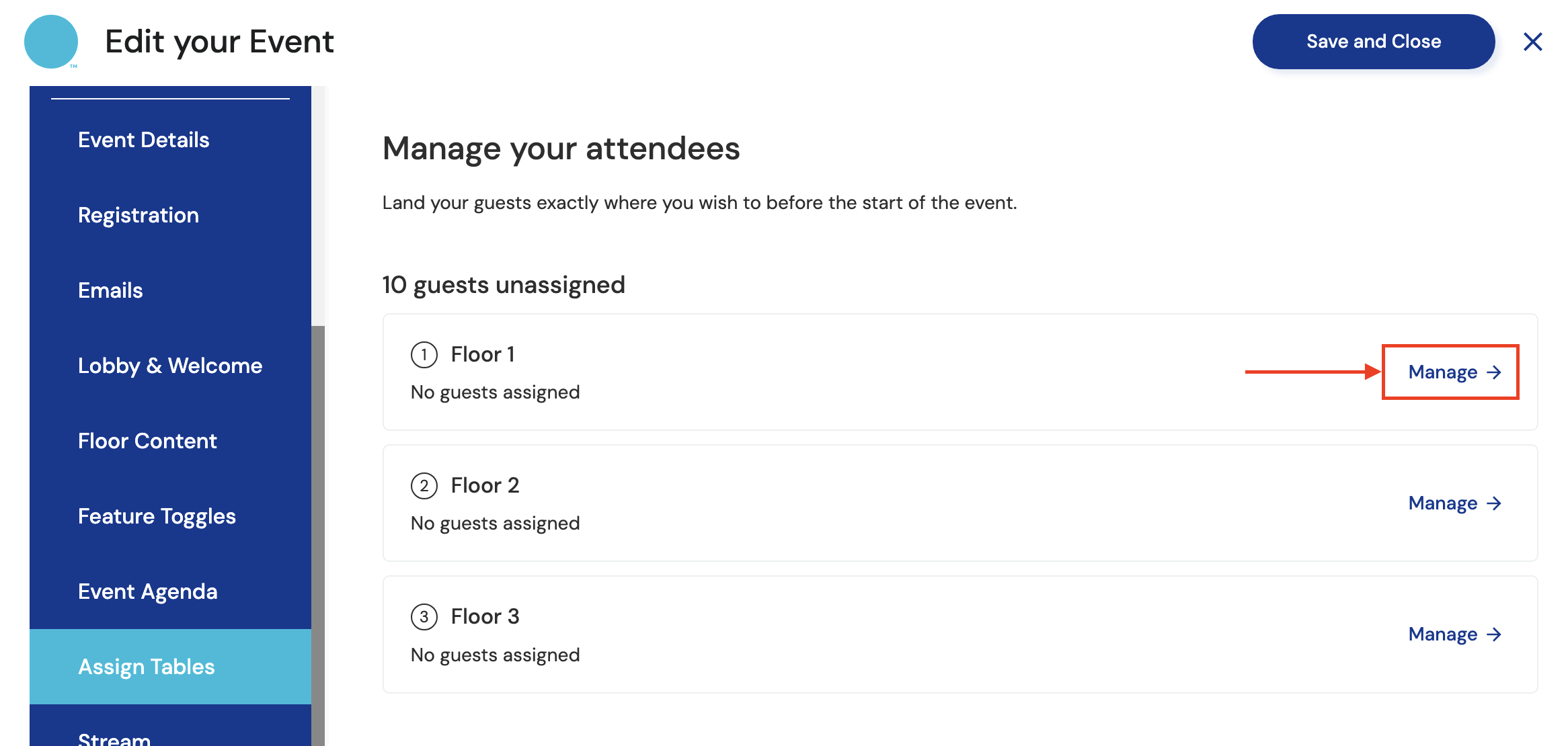The width and height of the screenshot is (1568, 746).
Task: Click the arrow icon beside Floor 3 Manage
Action: [x=1494, y=634]
